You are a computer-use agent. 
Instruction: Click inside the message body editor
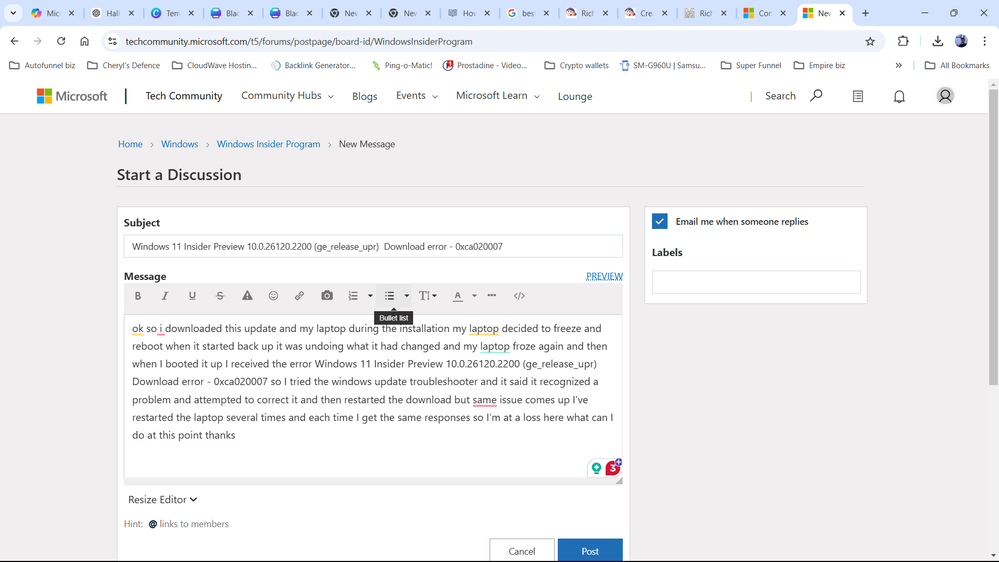pos(373,395)
